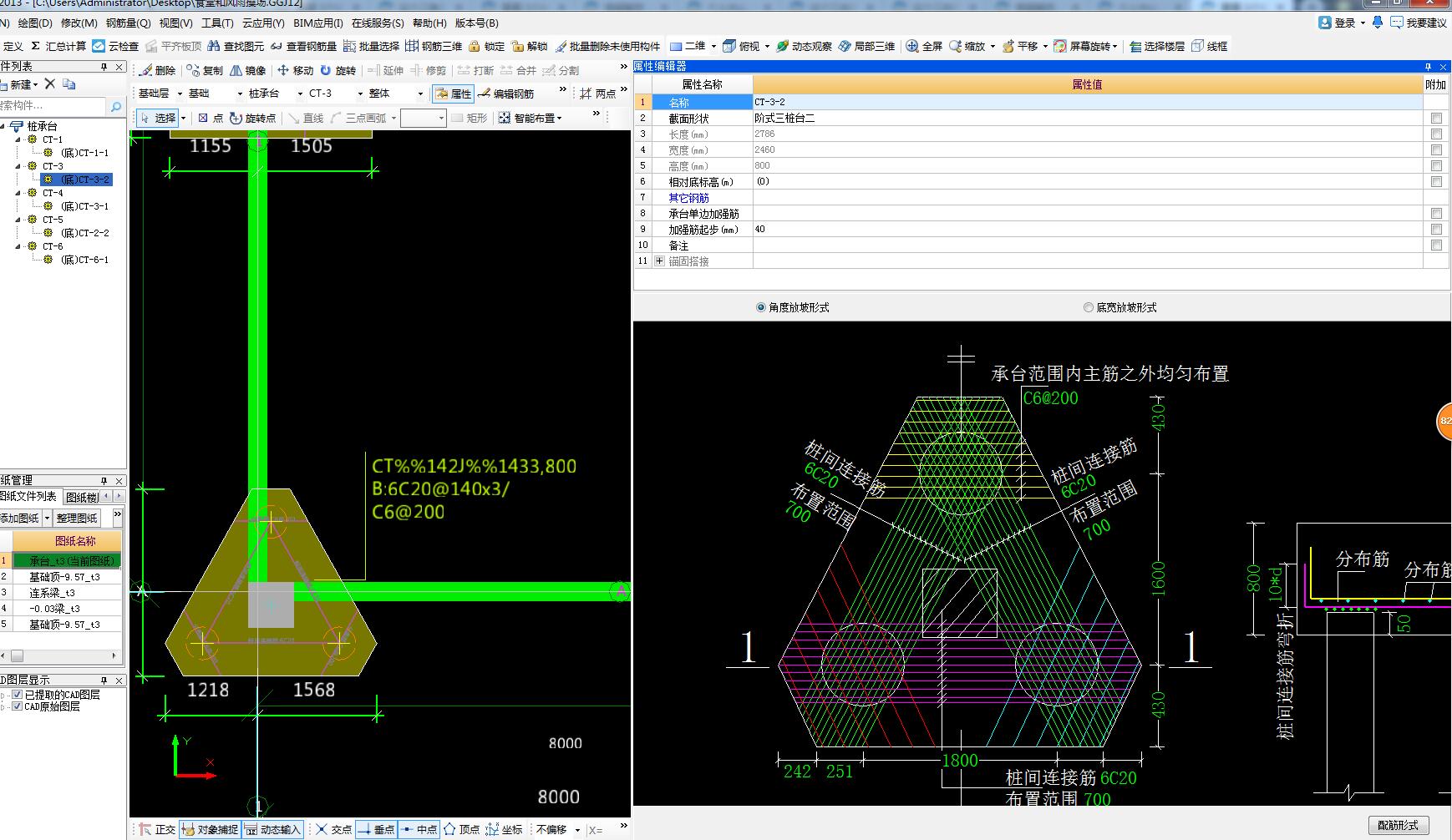
Task: Click the 添加图纸 button
Action: tap(22, 518)
